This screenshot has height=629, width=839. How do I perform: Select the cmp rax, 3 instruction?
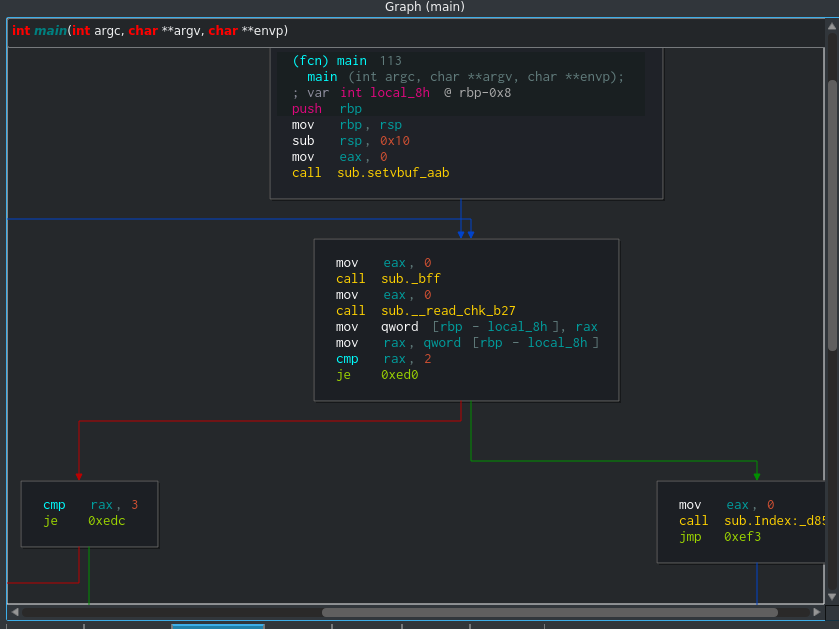[x=90, y=505]
